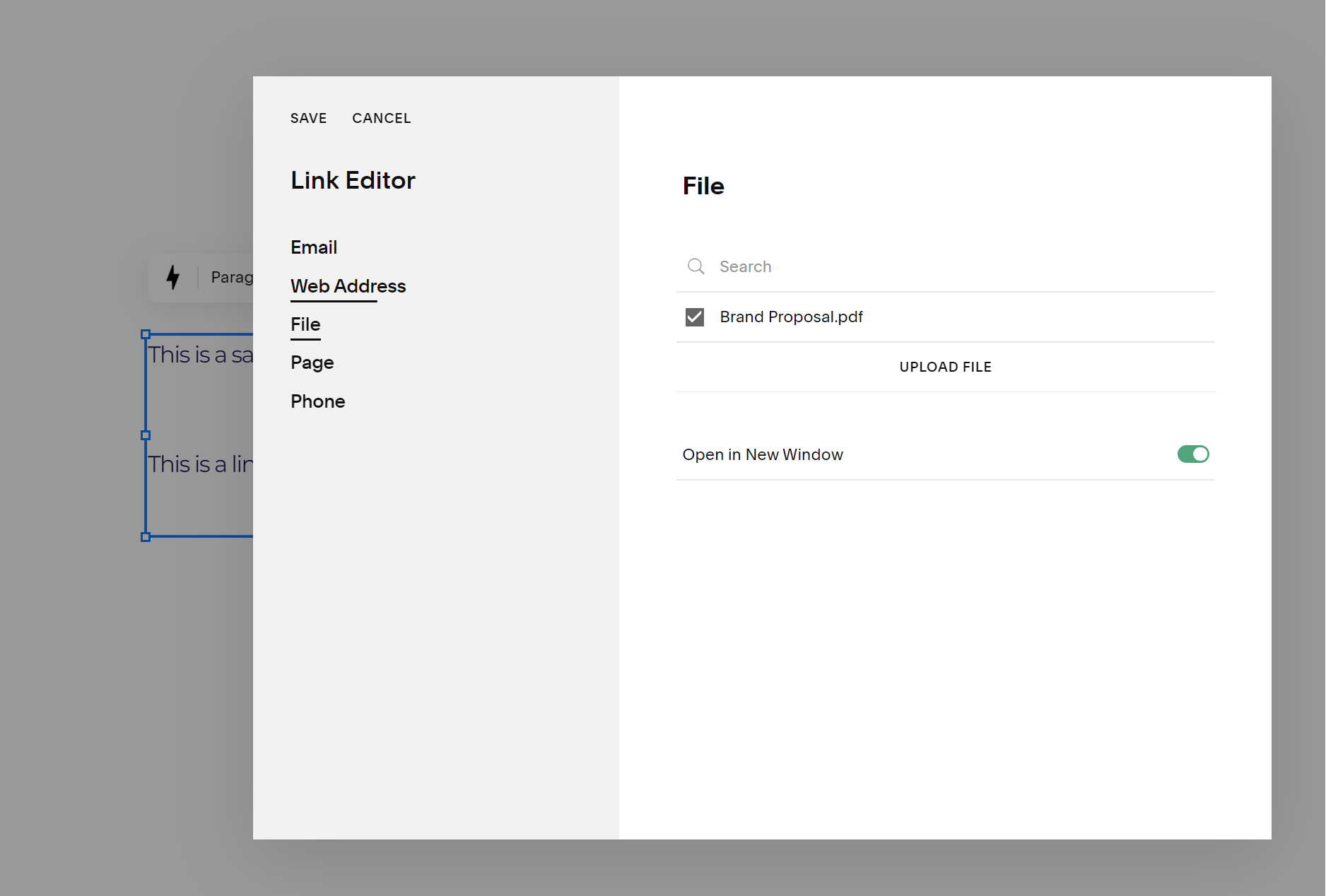Viewport: 1326px width, 896px height.
Task: Click the lightning bolt quick action icon
Action: click(x=174, y=277)
